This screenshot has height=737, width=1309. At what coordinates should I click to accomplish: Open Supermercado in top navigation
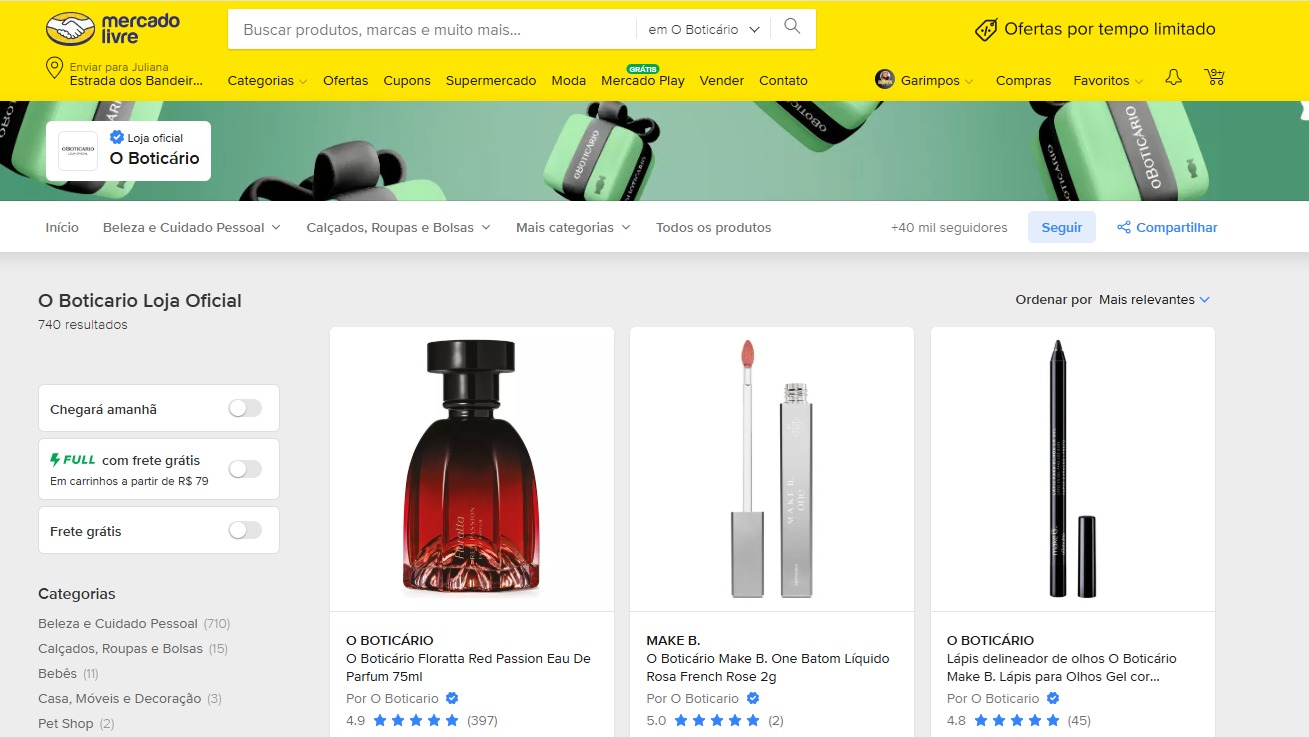click(491, 80)
